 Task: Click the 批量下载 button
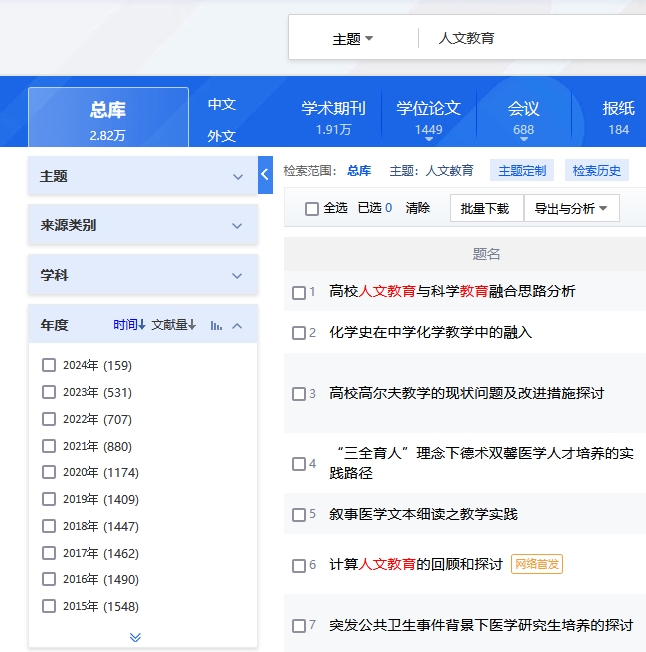(486, 208)
